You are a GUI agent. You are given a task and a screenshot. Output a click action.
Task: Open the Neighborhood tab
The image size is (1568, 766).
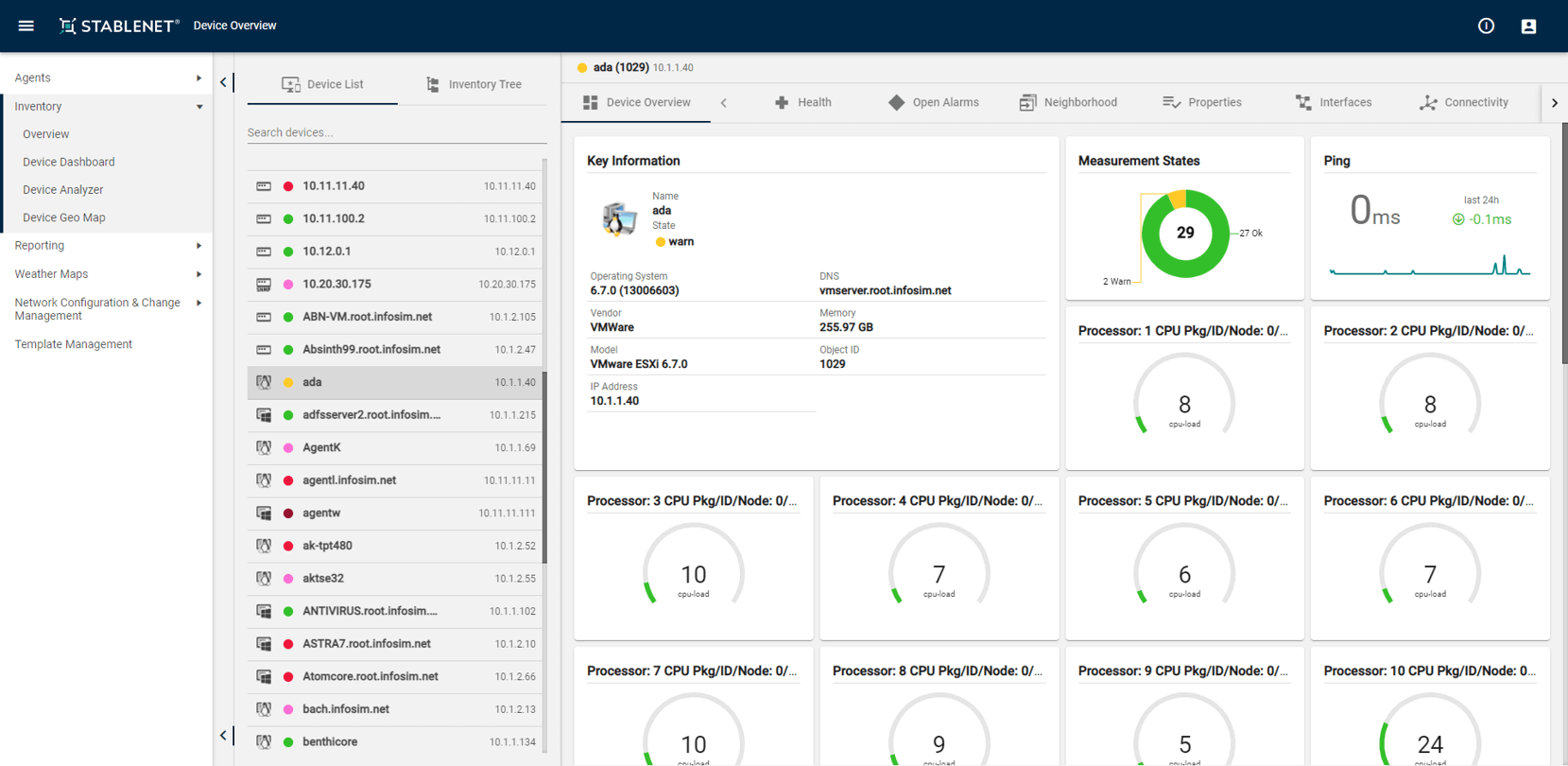[1068, 102]
